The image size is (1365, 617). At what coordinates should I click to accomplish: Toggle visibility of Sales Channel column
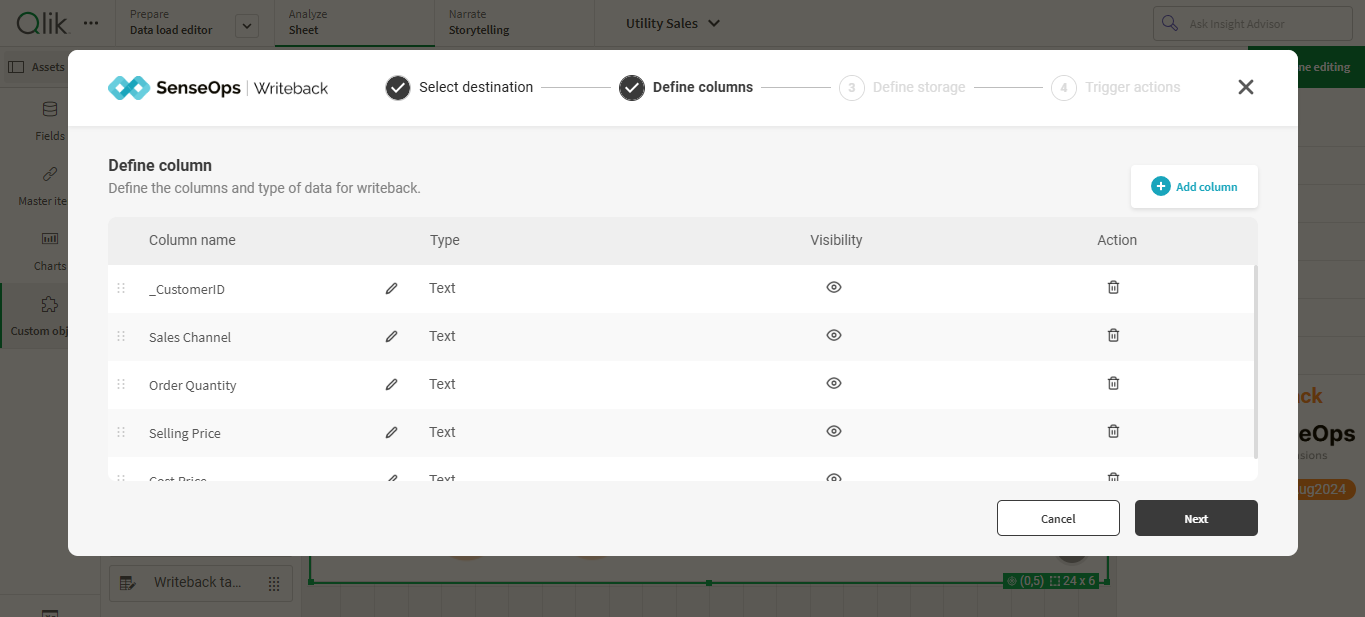[x=834, y=335]
